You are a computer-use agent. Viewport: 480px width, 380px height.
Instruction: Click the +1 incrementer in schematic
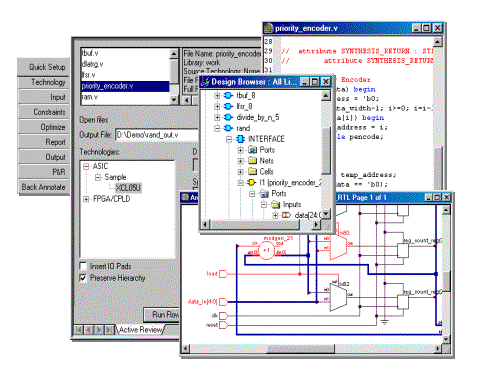266,251
